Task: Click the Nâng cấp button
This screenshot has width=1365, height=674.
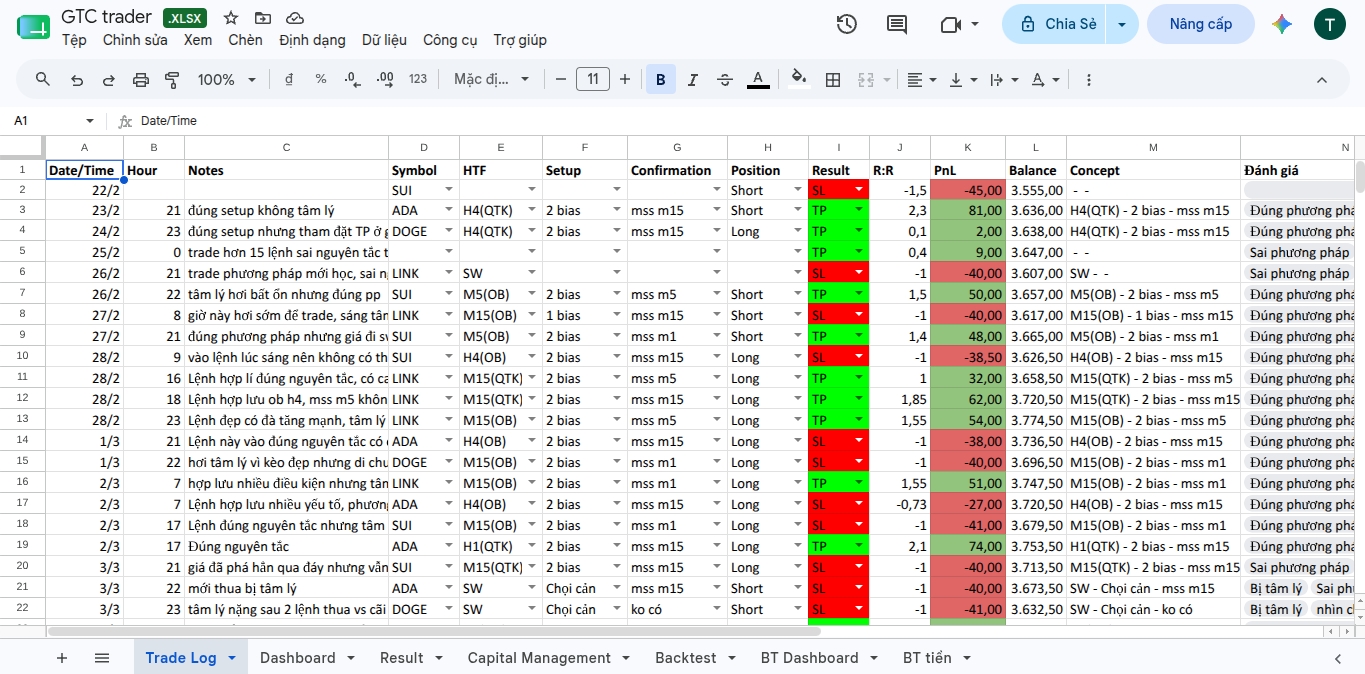Action: pyautogui.click(x=1200, y=24)
